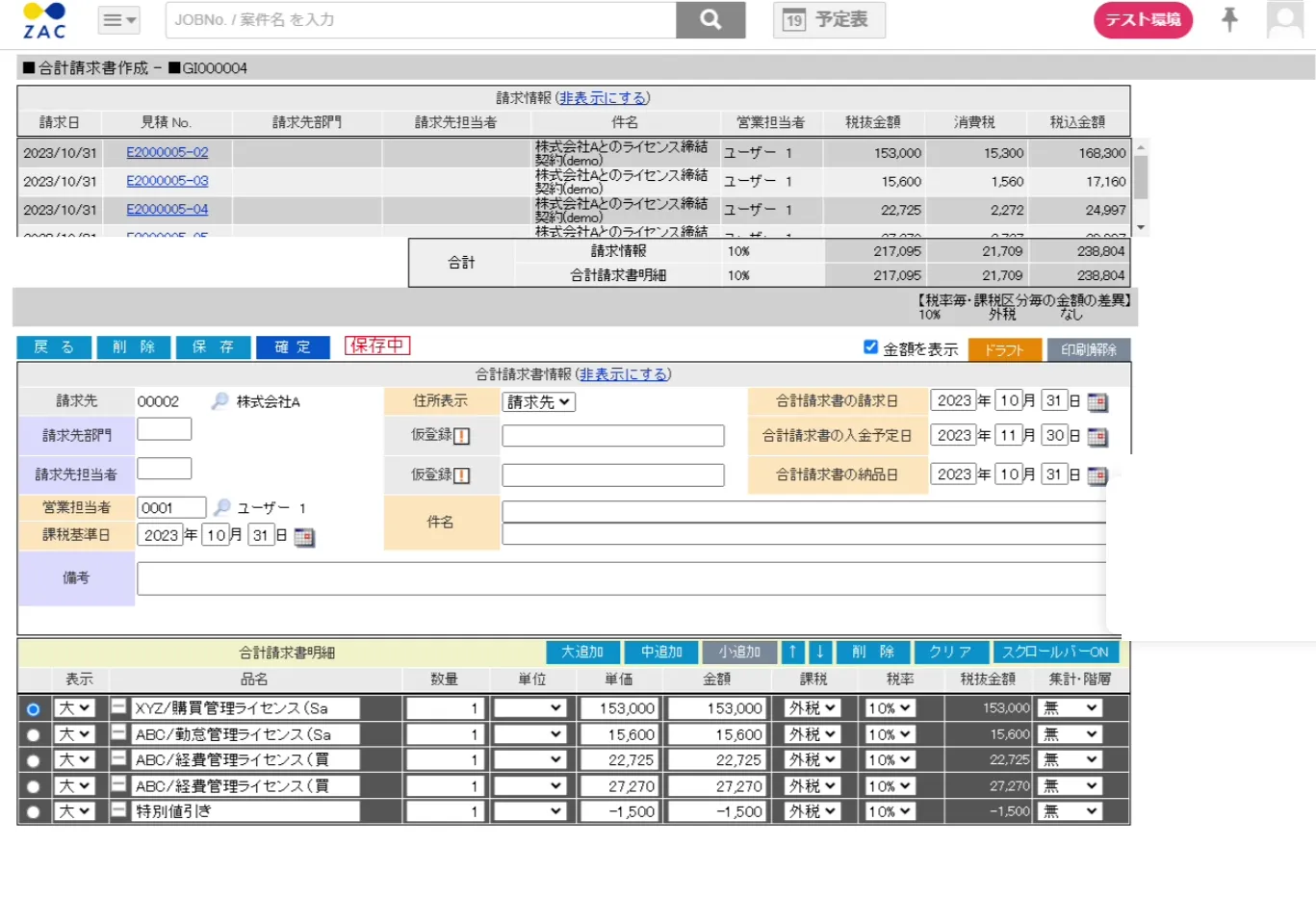Toggle the 金額を表示 checkbox
The image size is (1316, 923).
coord(870,347)
